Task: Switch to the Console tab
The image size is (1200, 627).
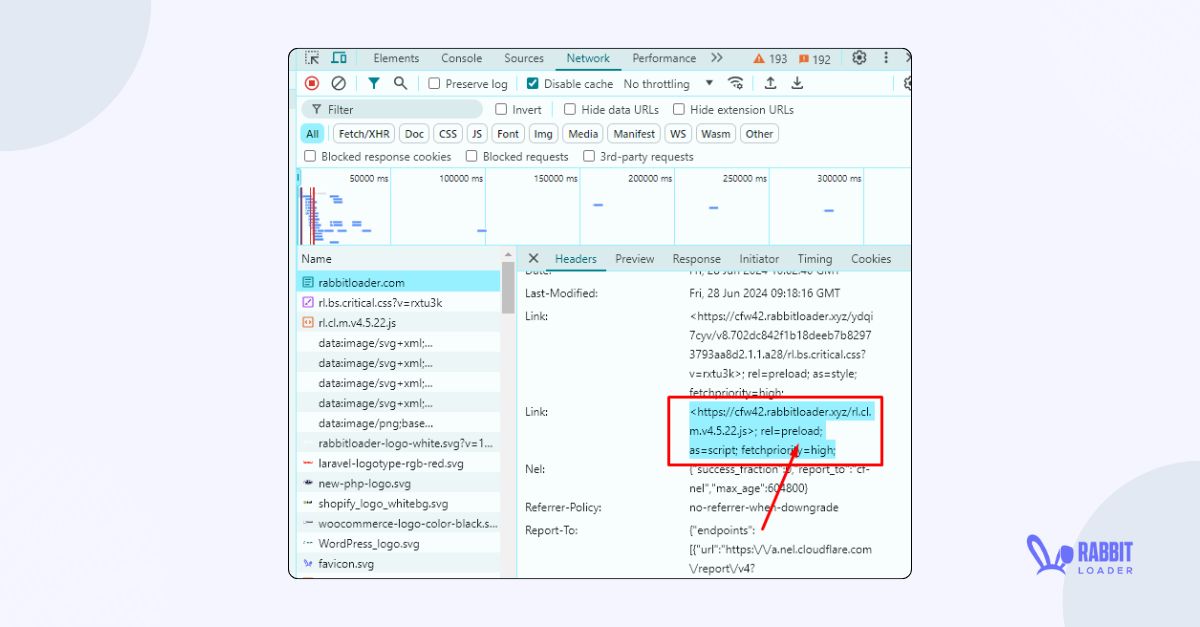Action: coord(461,59)
